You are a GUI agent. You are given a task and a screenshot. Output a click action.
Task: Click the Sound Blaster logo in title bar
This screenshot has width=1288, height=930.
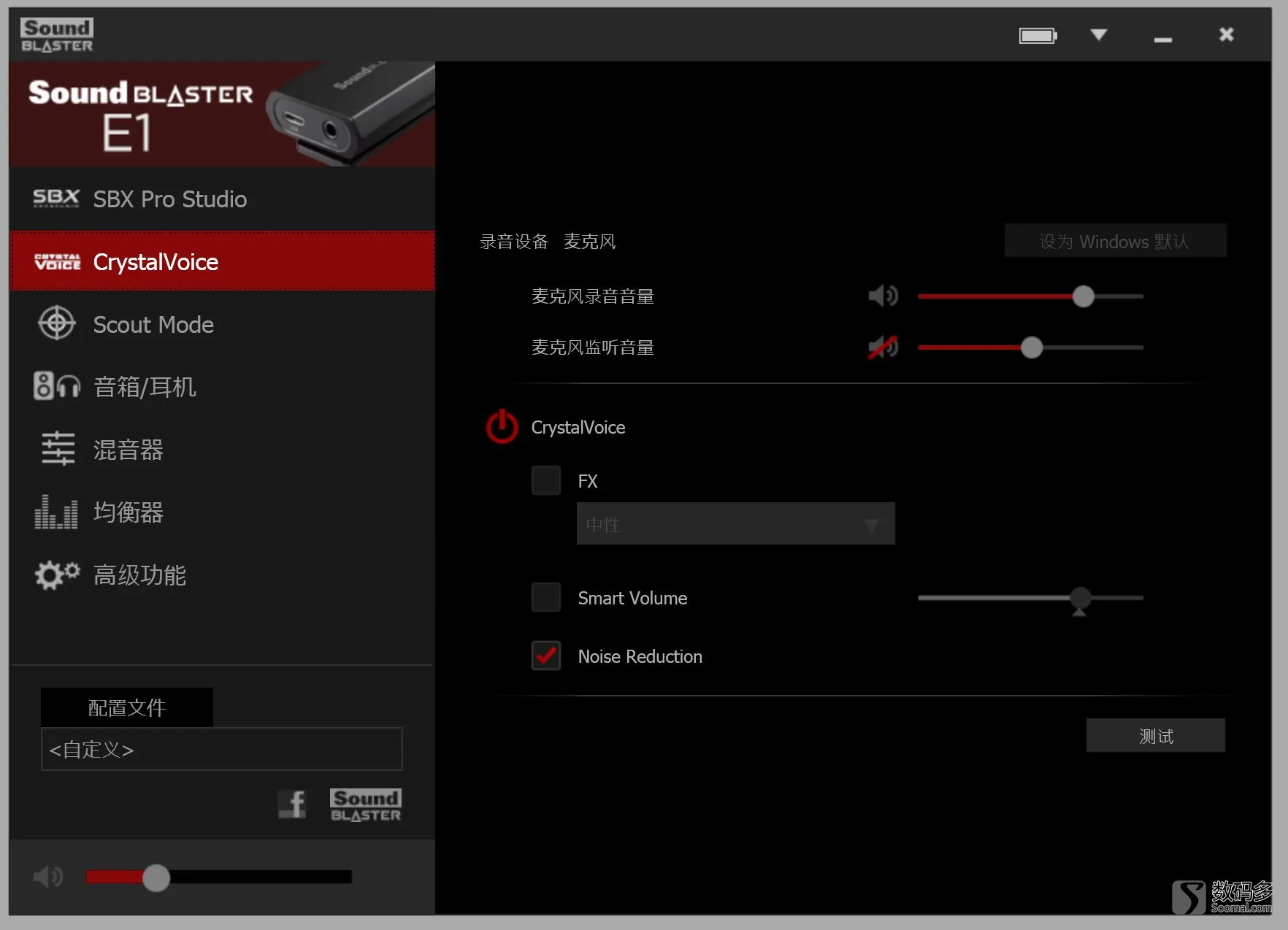tap(57, 35)
